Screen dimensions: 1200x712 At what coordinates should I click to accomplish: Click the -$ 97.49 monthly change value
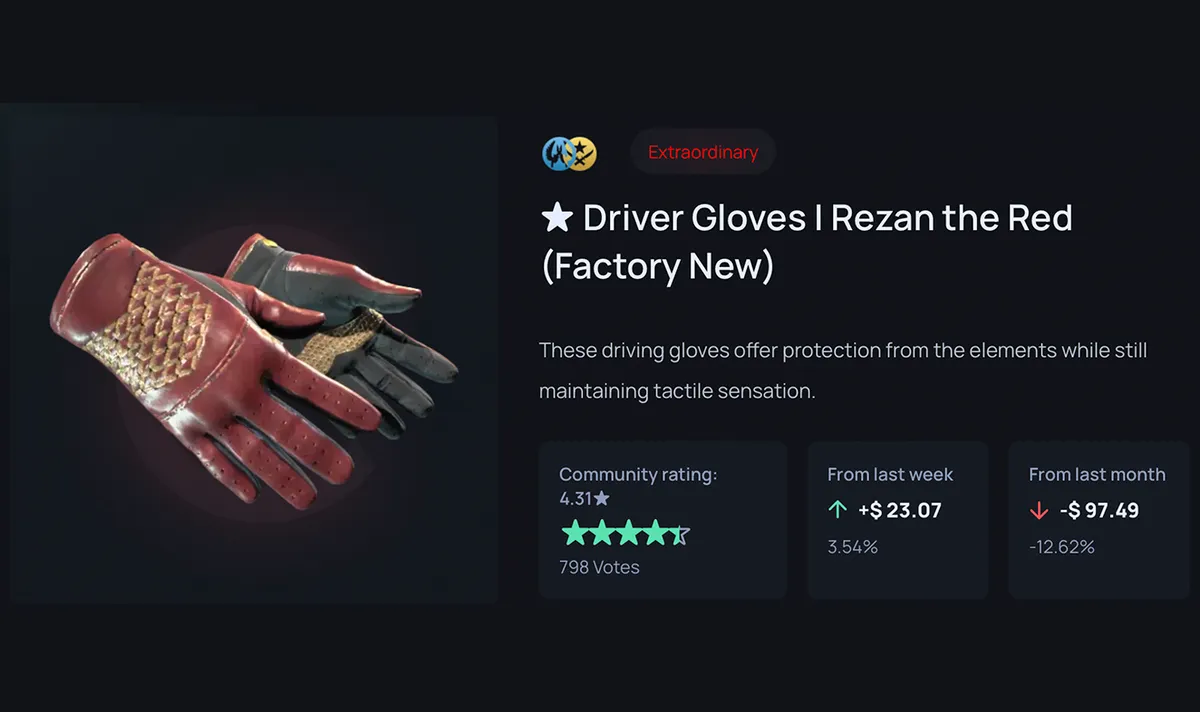(1099, 510)
